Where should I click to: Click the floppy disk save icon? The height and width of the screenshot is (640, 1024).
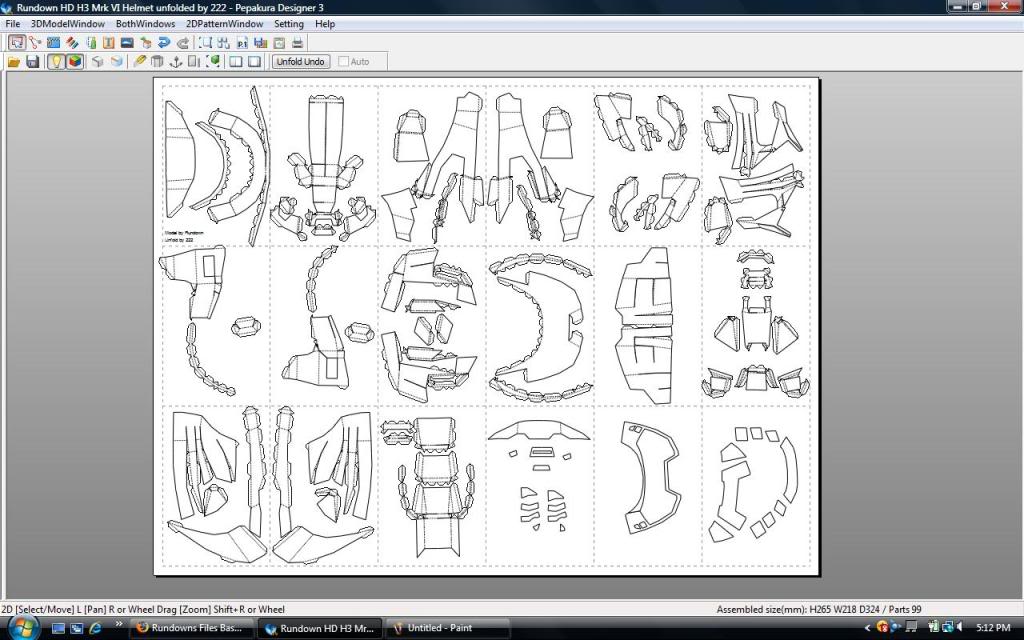33,61
